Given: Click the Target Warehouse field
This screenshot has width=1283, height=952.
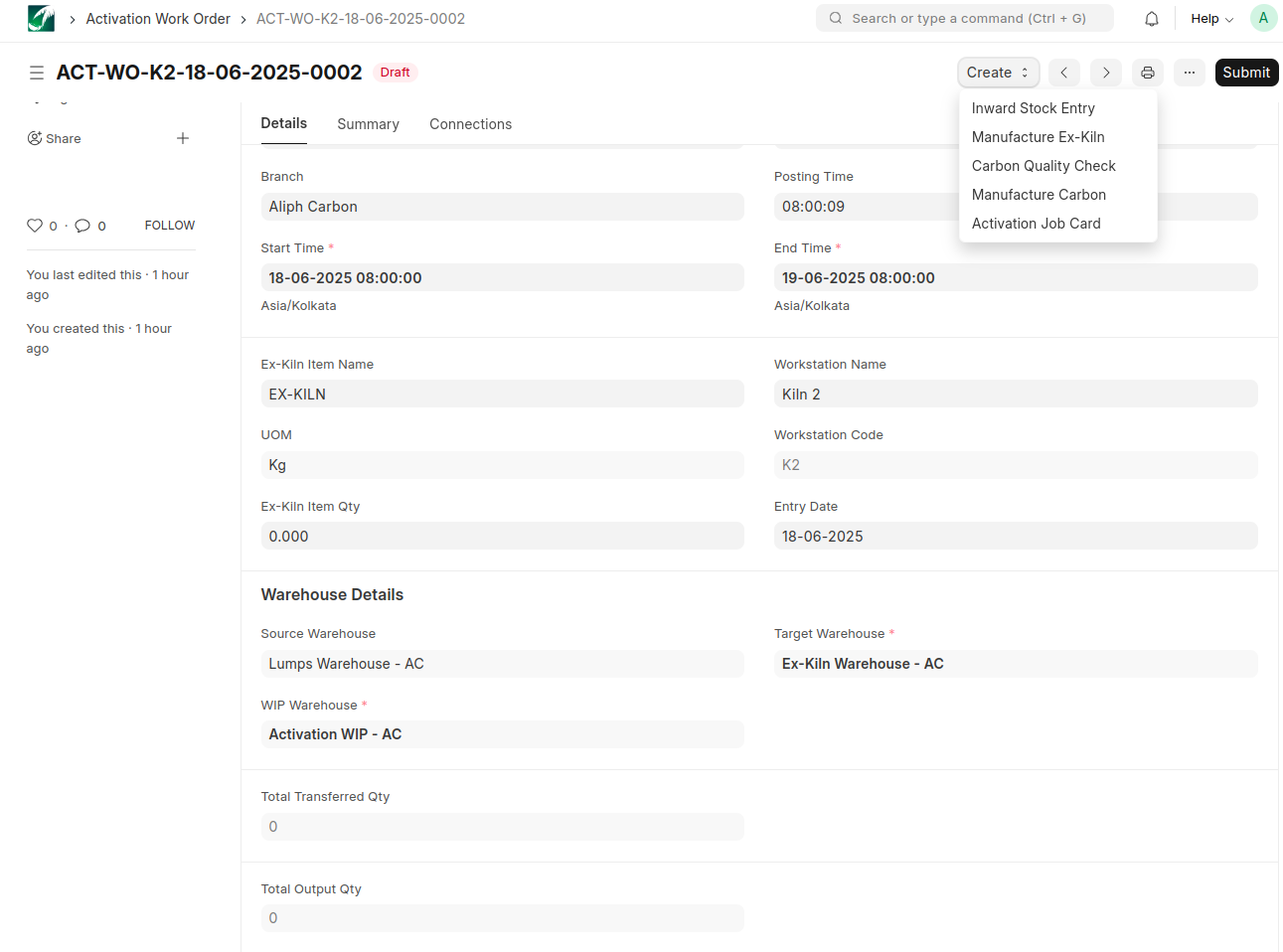Looking at the screenshot, I should tap(1015, 664).
